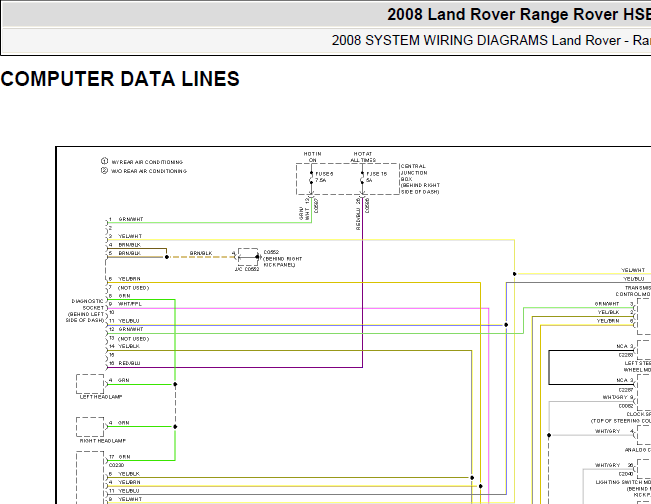This screenshot has width=651, height=504.
Task: Click the C2040 connector label
Action: (x=626, y=474)
